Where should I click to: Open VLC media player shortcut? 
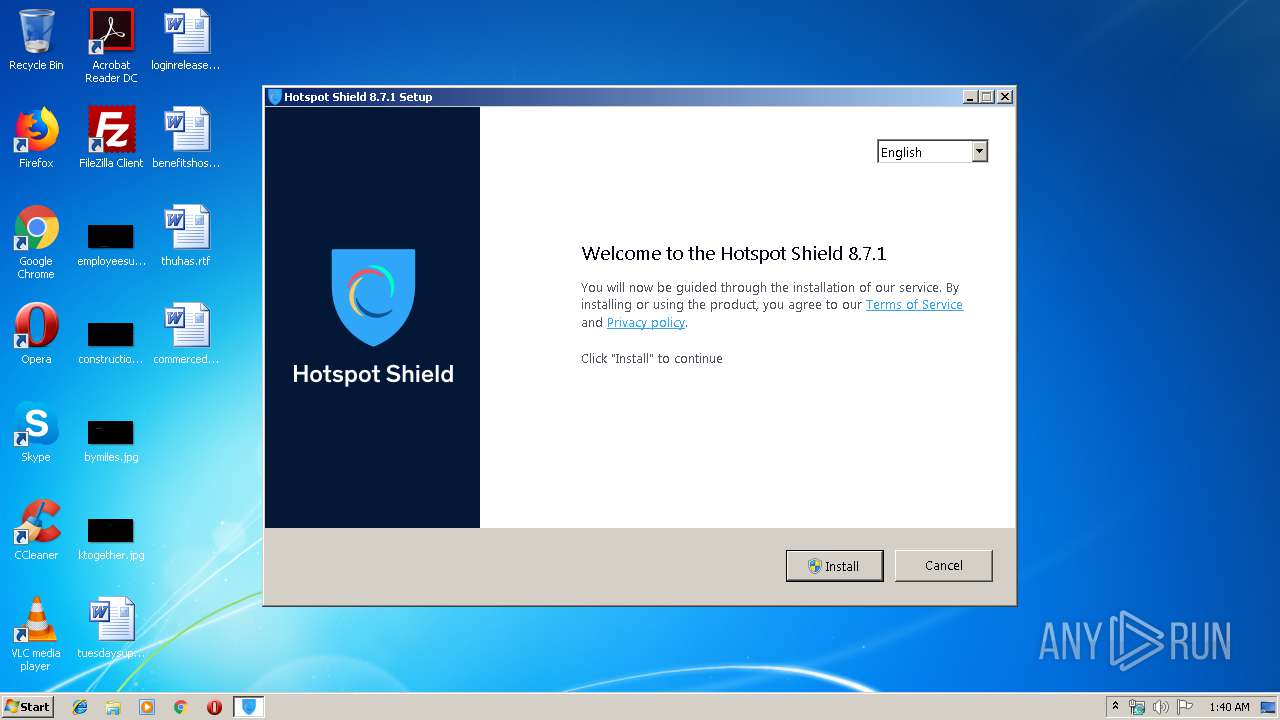36,634
